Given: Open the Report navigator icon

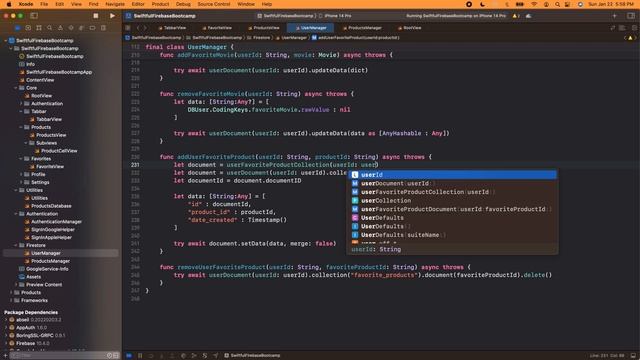Looking at the screenshot, I should pos(103,28).
